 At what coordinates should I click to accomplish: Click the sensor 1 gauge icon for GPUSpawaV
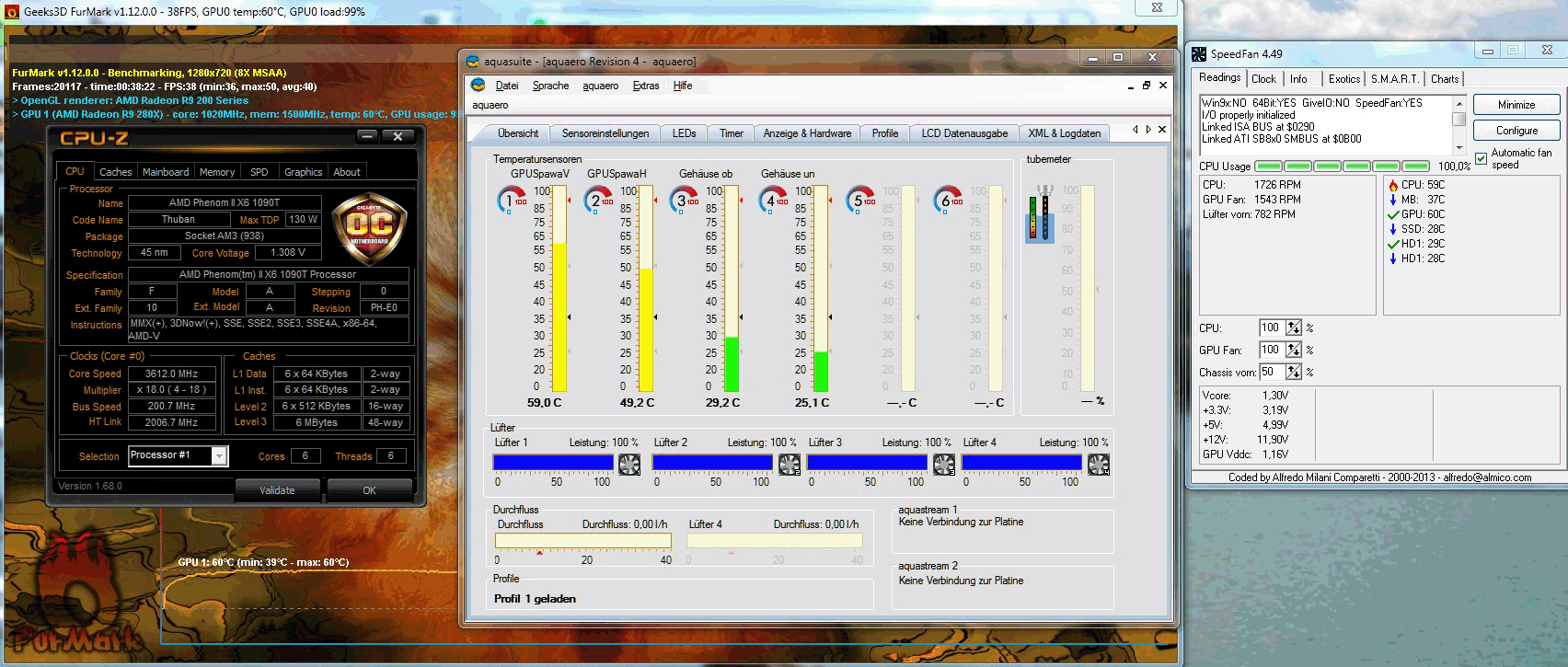coord(512,200)
